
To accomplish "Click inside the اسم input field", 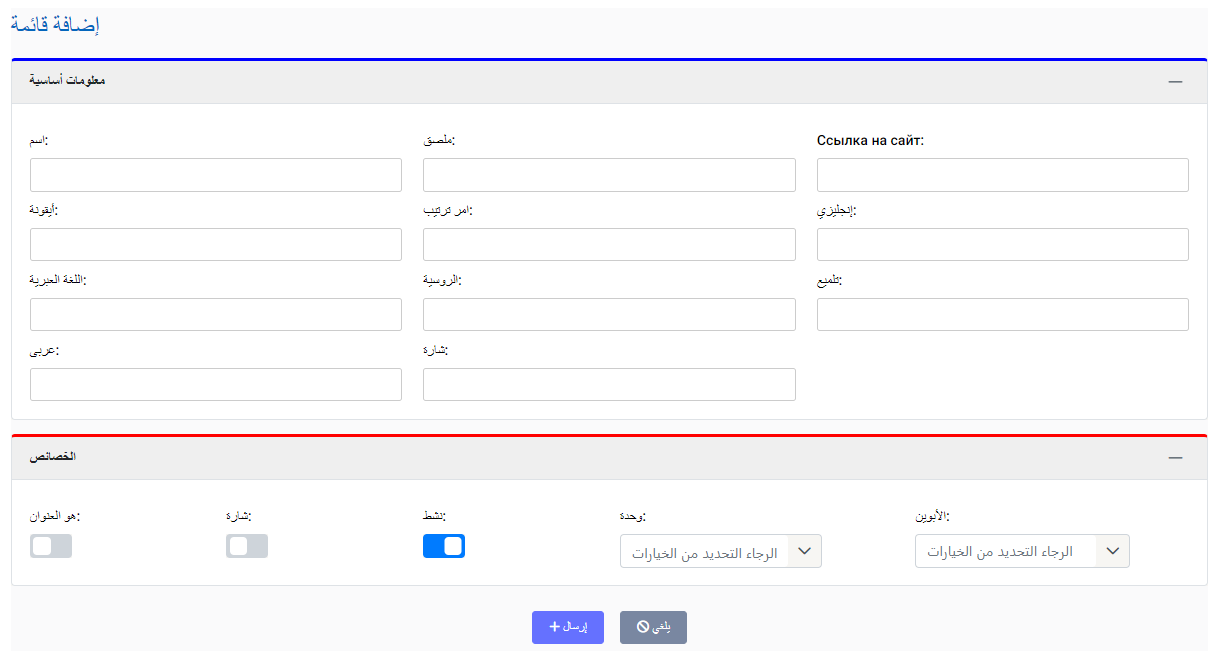I will [x=215, y=174].
